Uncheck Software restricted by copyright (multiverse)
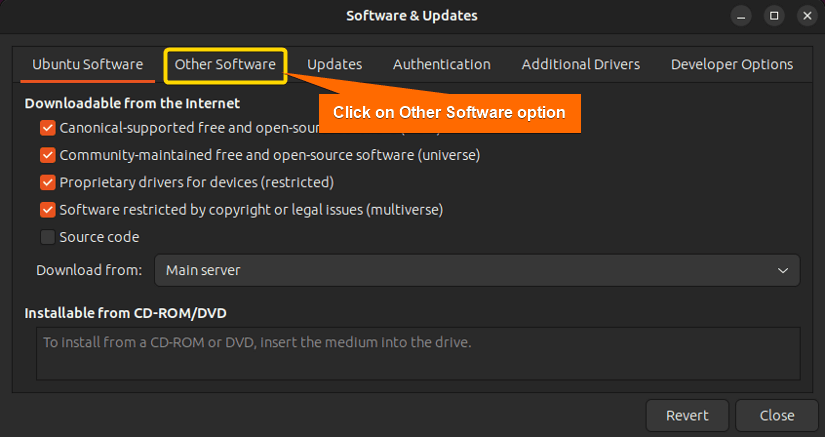 (48, 210)
